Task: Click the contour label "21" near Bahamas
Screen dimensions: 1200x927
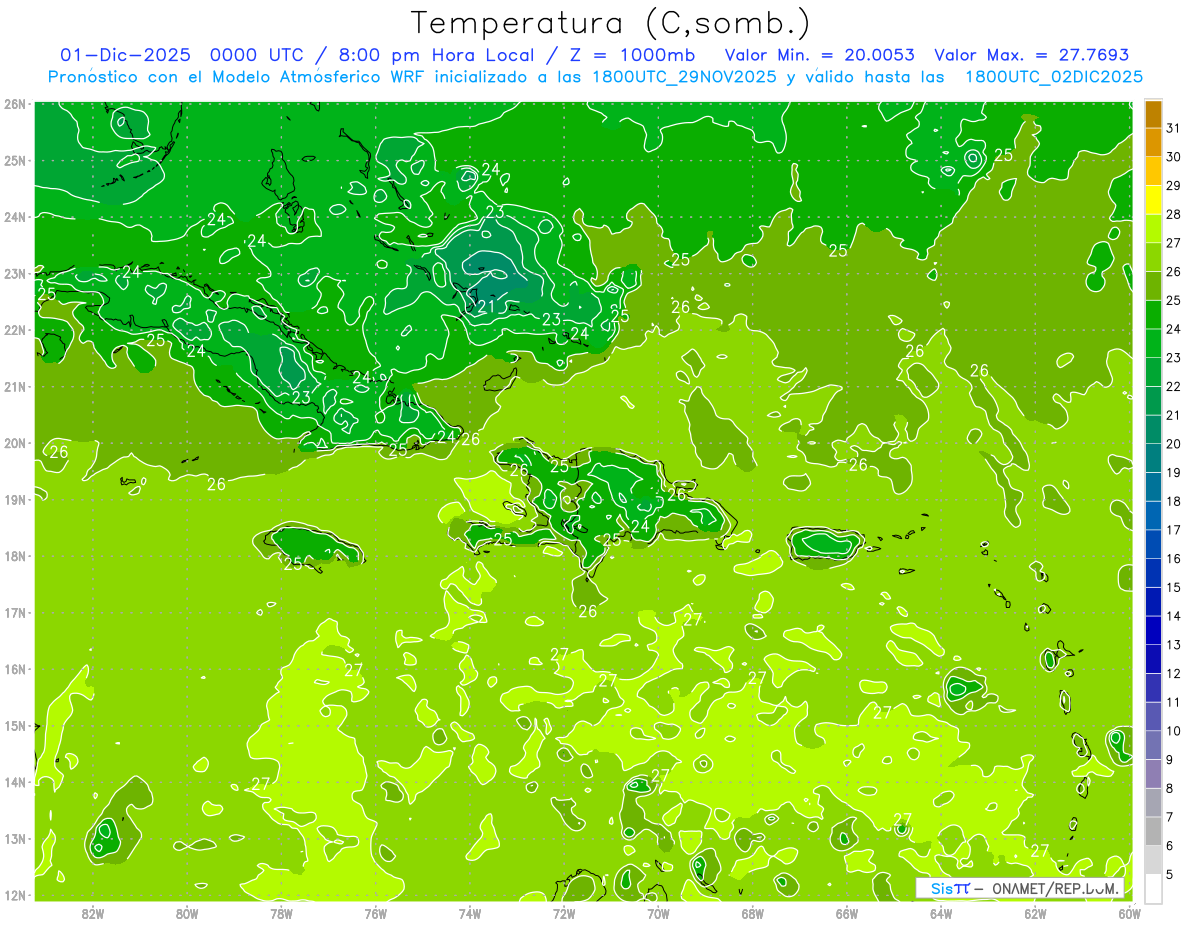Action: (487, 306)
